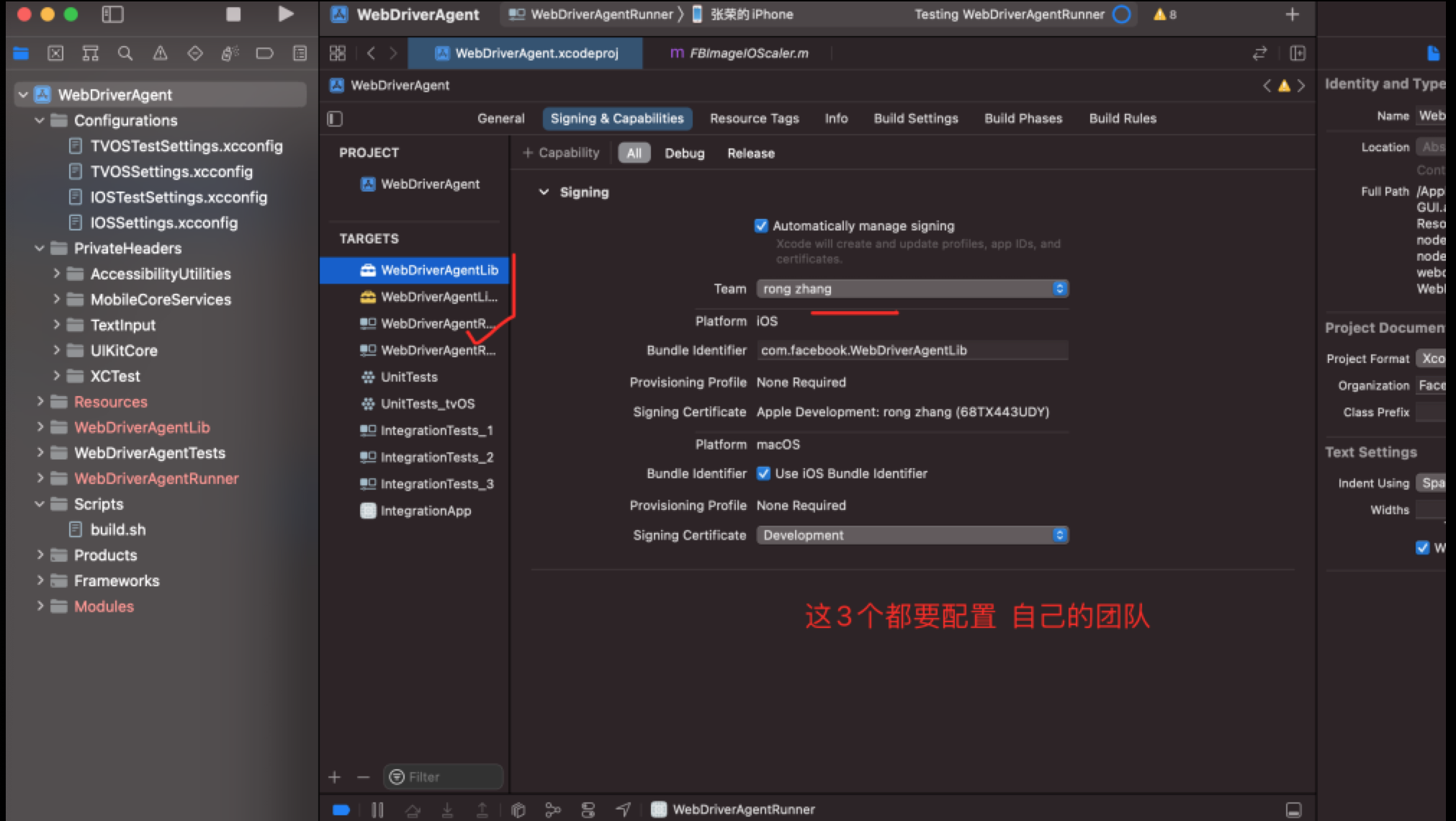Image resolution: width=1456 pixels, height=821 pixels.
Task: Collapse the Configurations folder
Action: pos(40,120)
